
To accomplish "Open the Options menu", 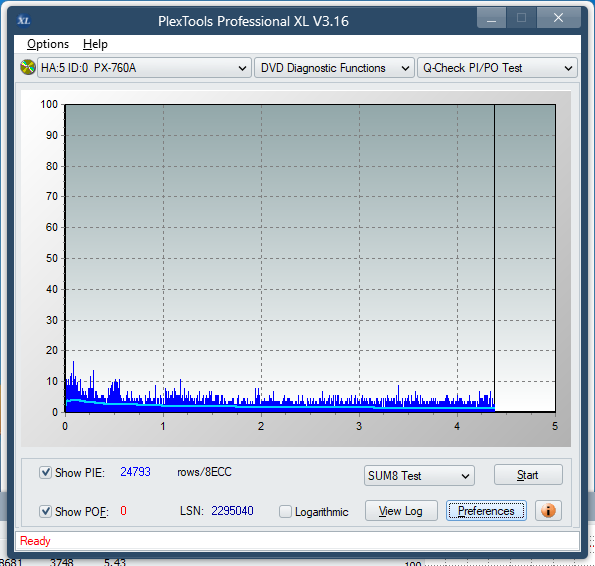I will click(x=48, y=44).
